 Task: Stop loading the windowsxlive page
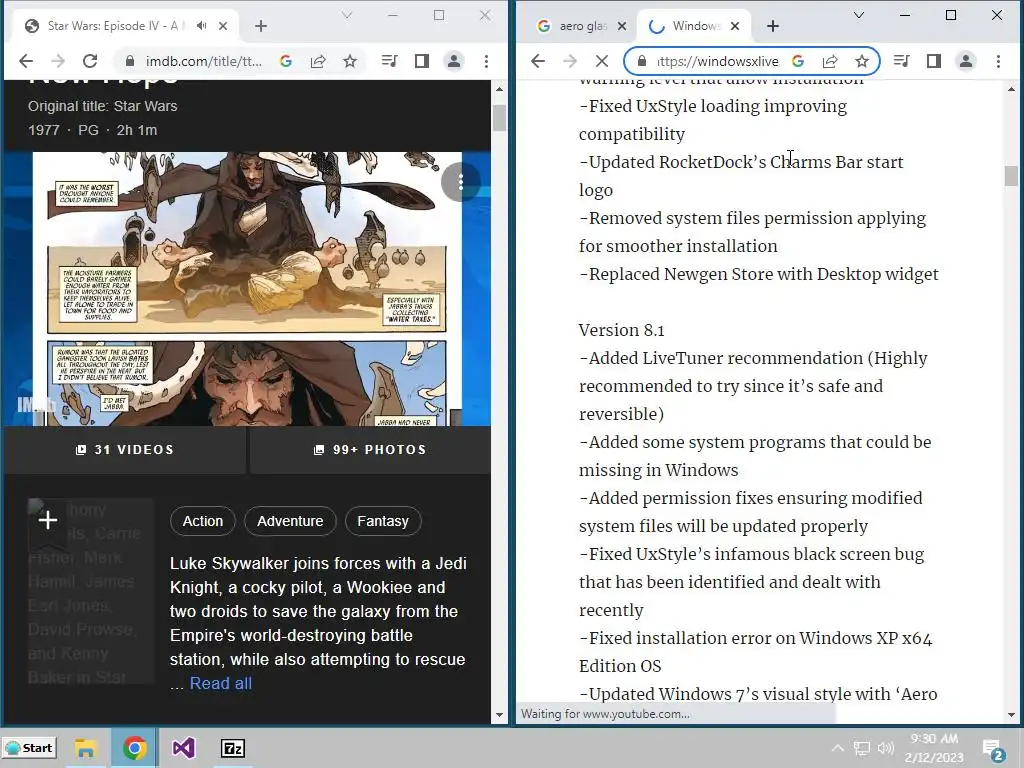(x=601, y=61)
